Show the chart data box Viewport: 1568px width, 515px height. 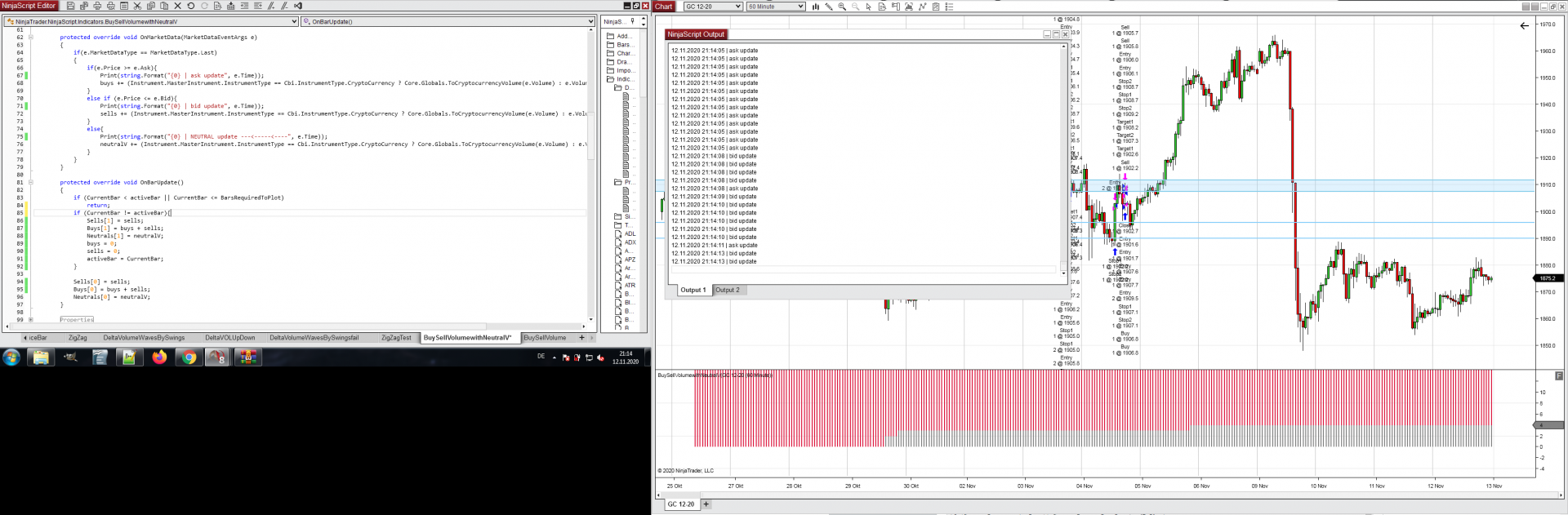pyautogui.click(x=882, y=7)
